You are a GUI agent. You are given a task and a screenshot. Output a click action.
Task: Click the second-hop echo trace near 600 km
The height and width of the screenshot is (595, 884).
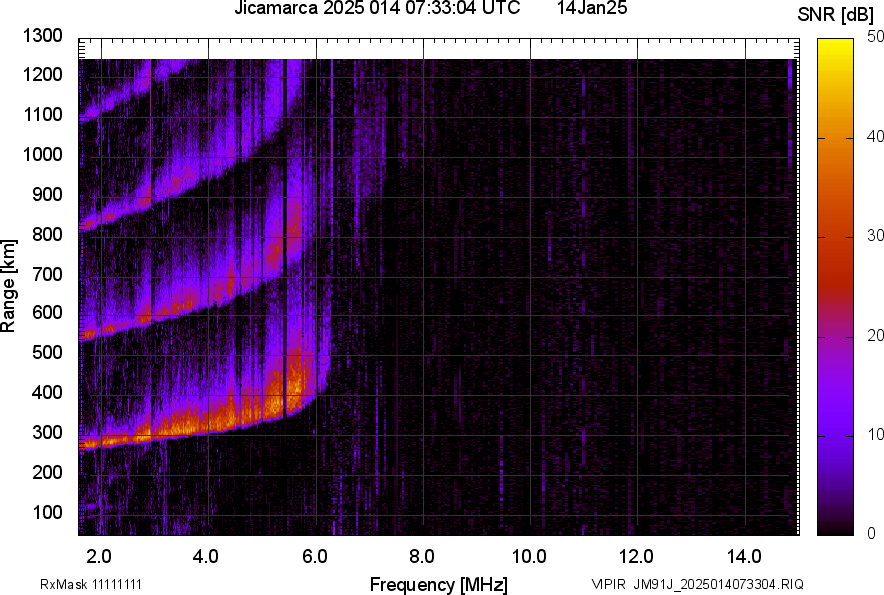click(x=186, y=307)
